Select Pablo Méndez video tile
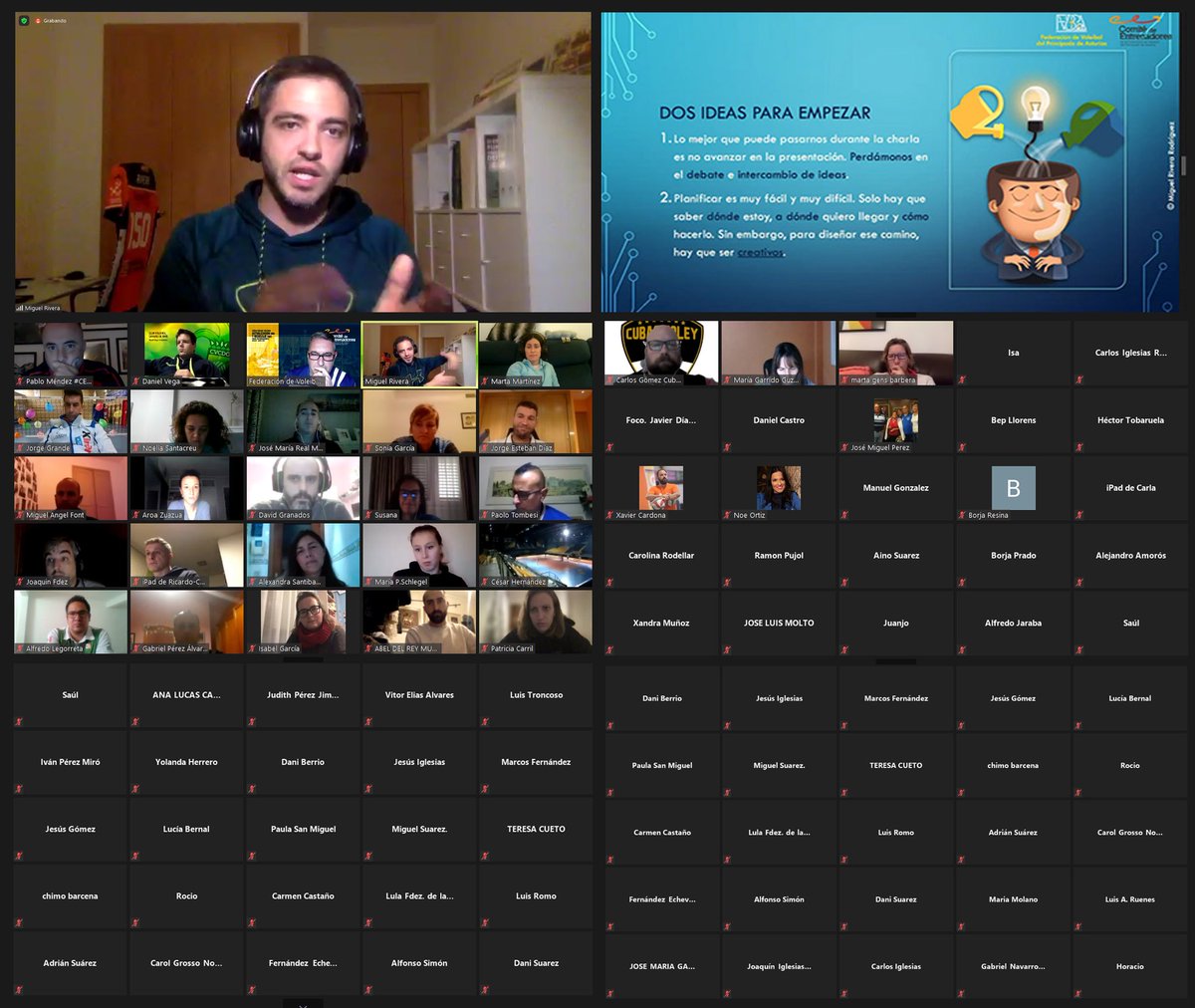 tap(71, 354)
